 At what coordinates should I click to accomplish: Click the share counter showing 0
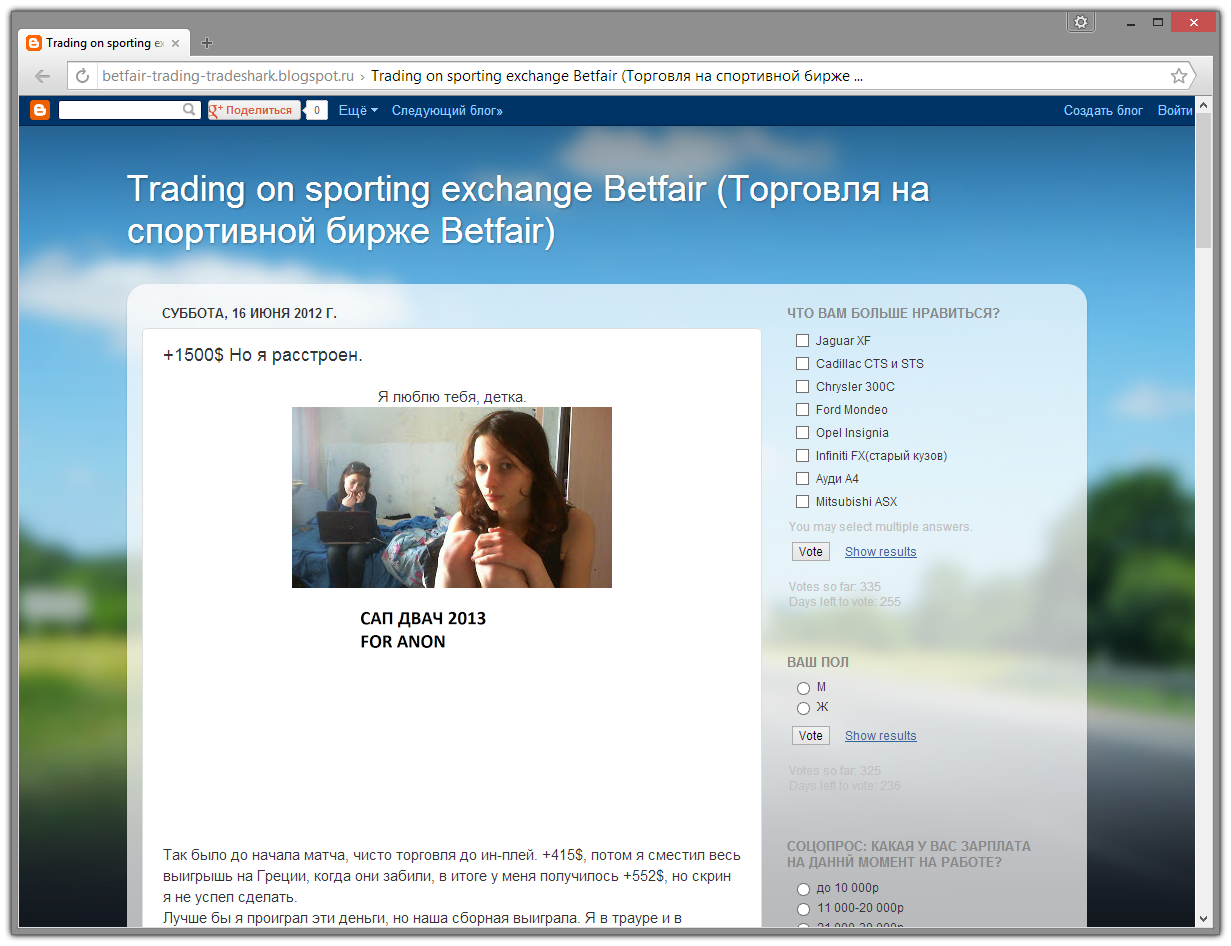click(317, 111)
